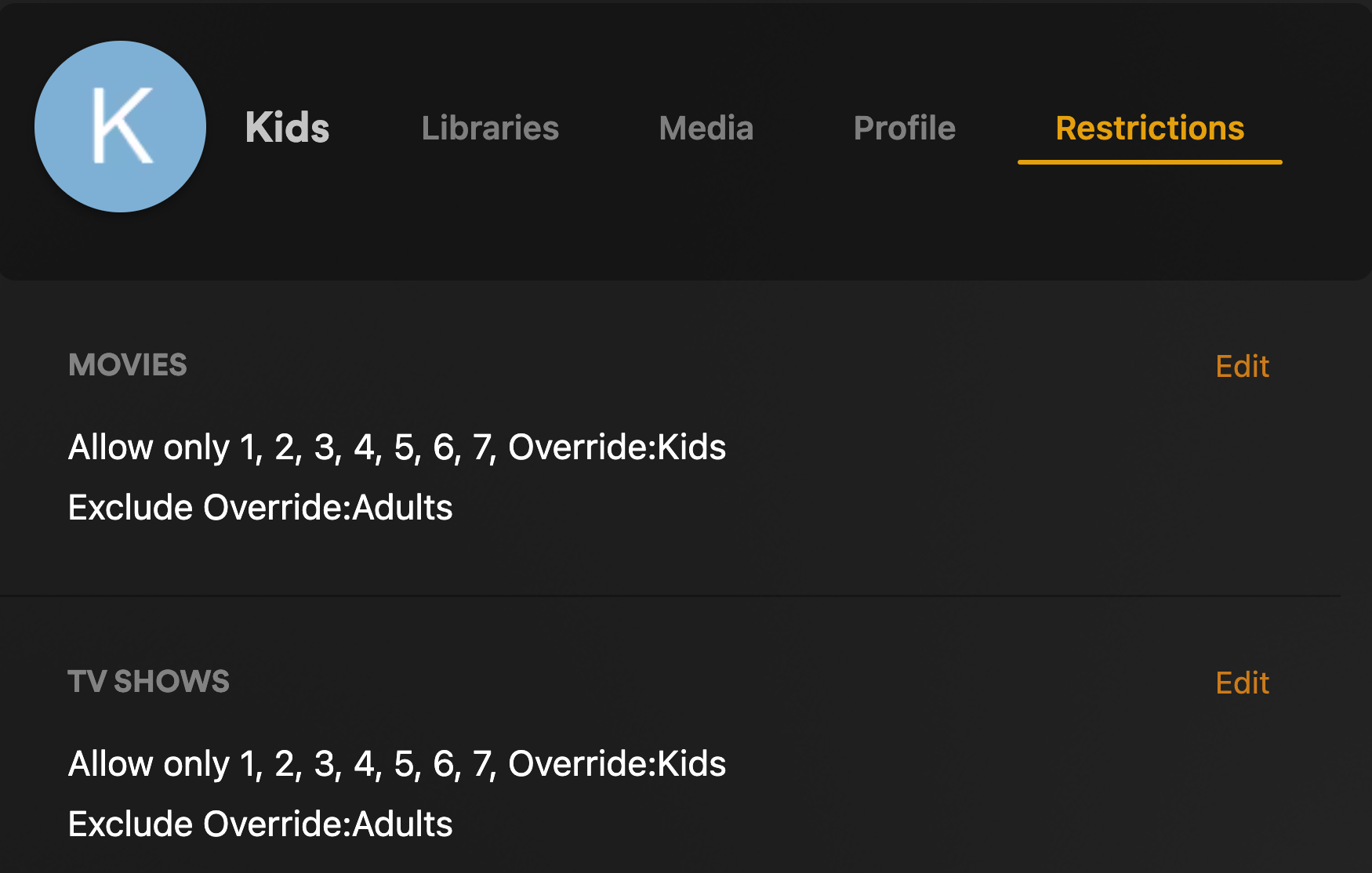Click the divider between Movies and TV Shows
The width and height of the screenshot is (1372, 873).
(670, 596)
